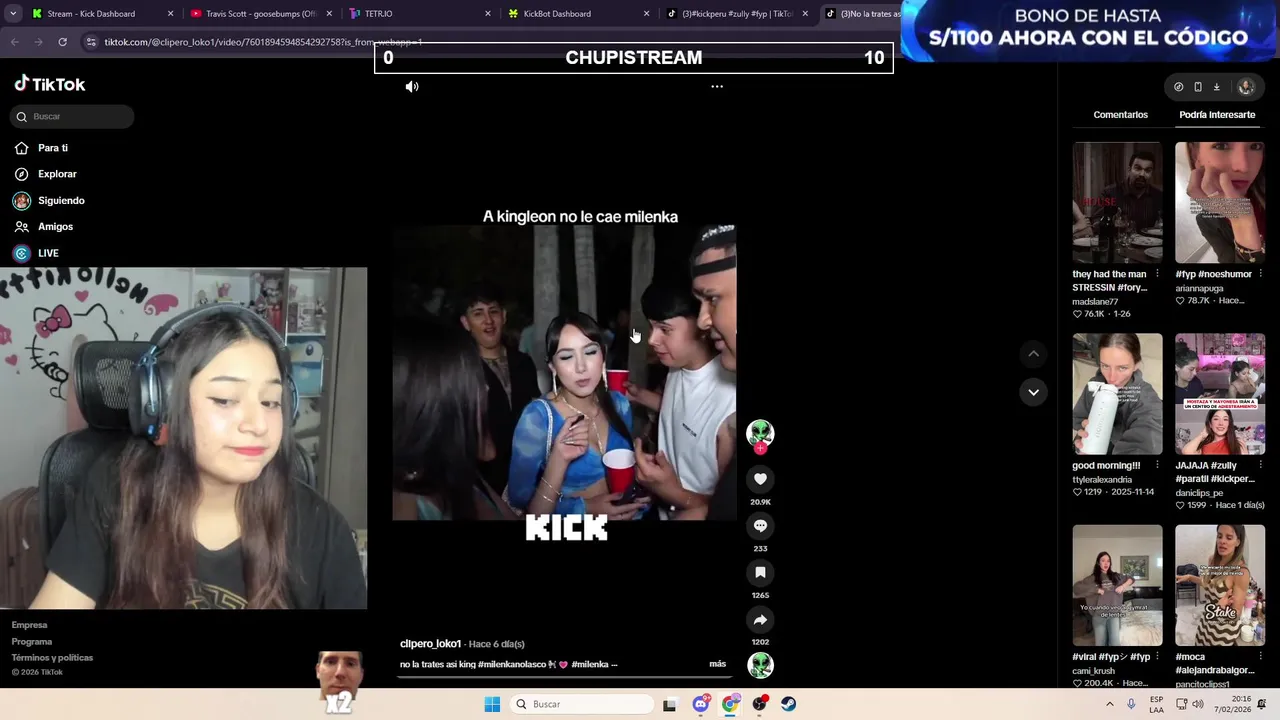Click the #milenkanolasco hashtag
Viewport: 1280px width, 720px height.
pos(510,664)
